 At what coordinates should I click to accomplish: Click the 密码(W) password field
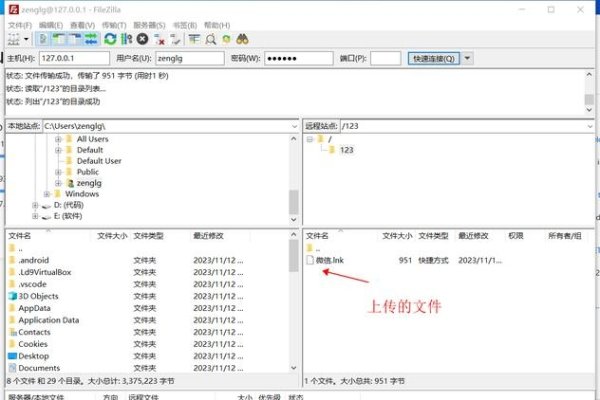299,58
